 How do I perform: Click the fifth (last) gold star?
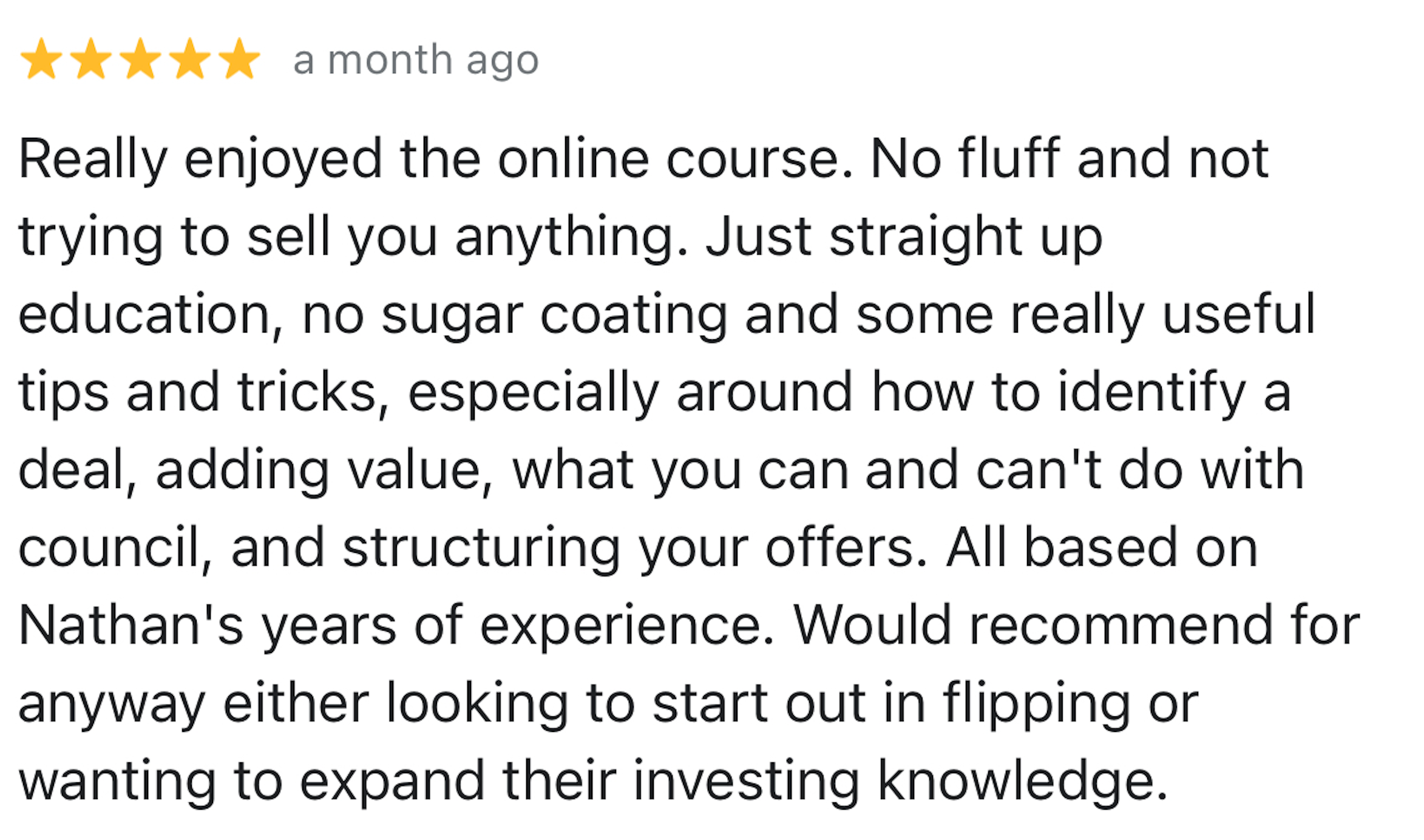click(239, 59)
